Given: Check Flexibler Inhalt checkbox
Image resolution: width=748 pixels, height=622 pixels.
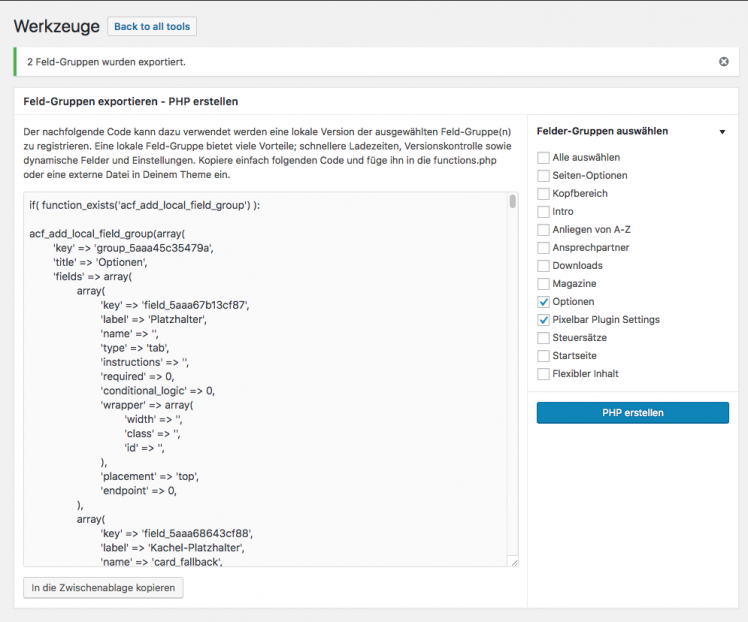Looking at the screenshot, I should (543, 374).
